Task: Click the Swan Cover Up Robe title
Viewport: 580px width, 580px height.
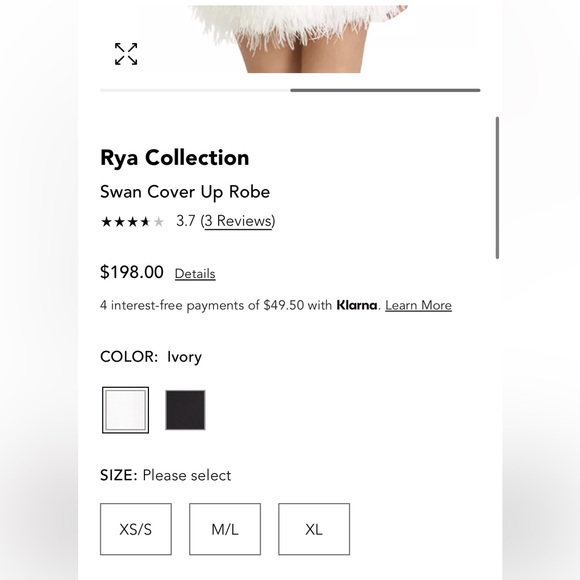Action: [x=185, y=192]
